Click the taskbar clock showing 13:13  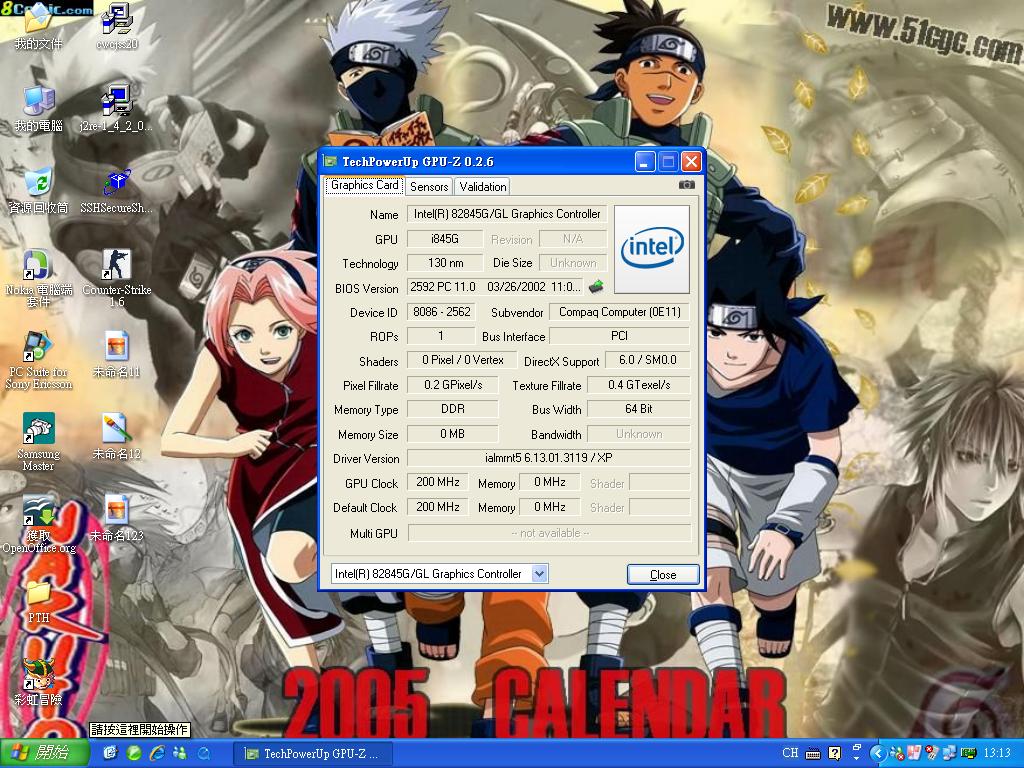997,754
